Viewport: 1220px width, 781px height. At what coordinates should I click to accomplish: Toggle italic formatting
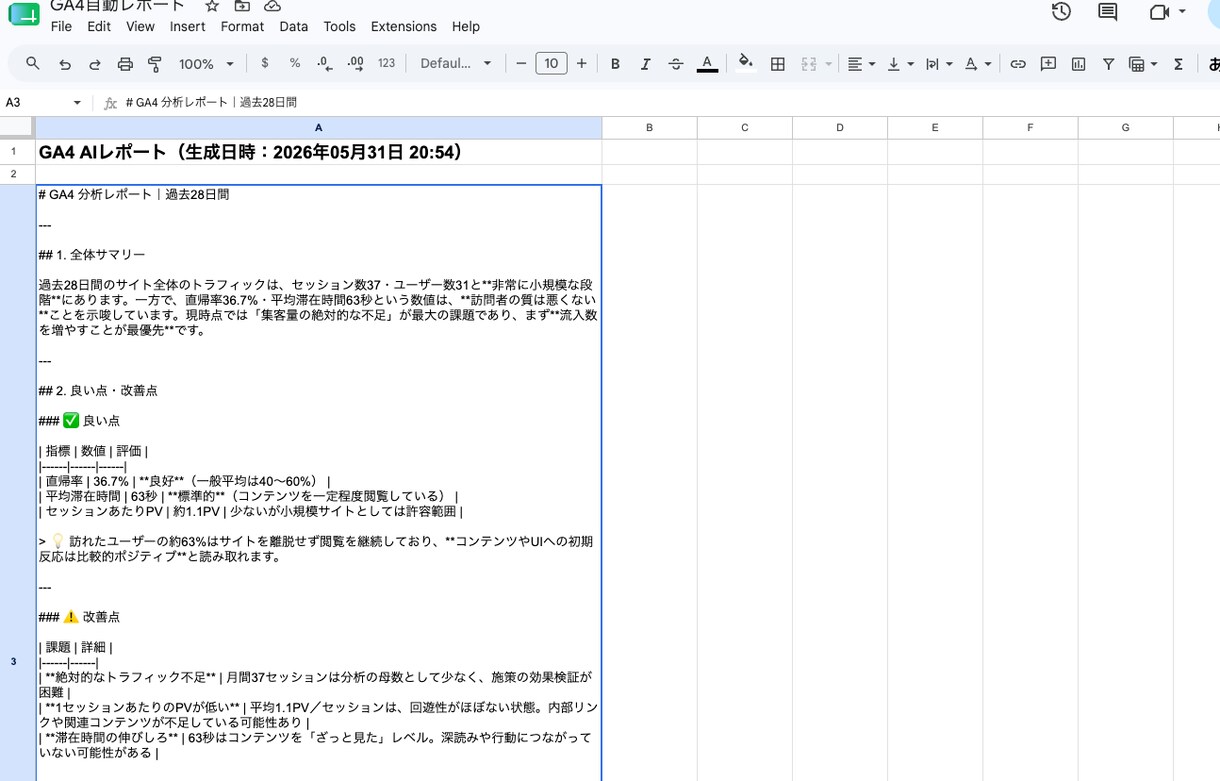point(645,64)
